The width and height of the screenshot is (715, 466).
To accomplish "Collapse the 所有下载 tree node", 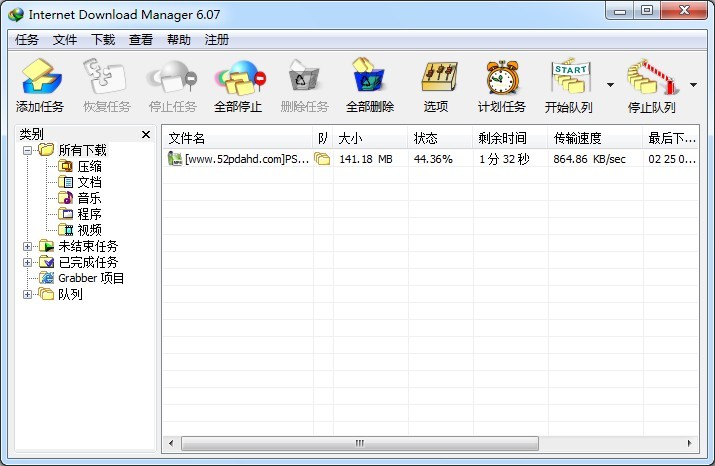I will (28, 150).
